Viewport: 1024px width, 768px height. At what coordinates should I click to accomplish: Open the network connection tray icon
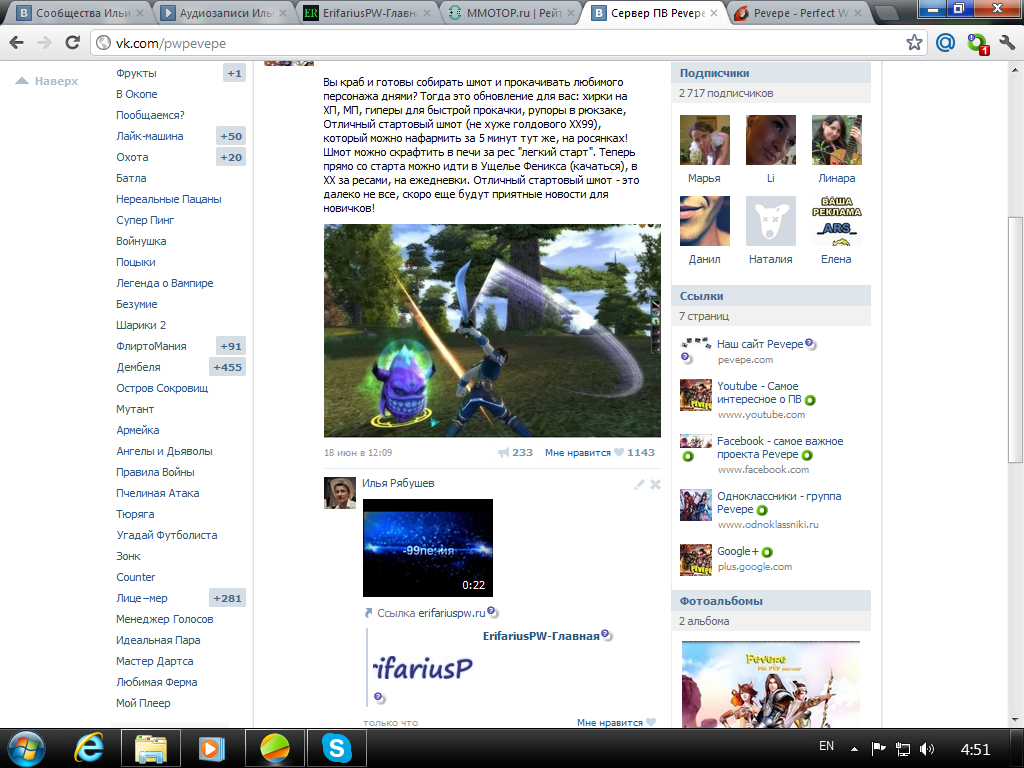click(x=903, y=749)
